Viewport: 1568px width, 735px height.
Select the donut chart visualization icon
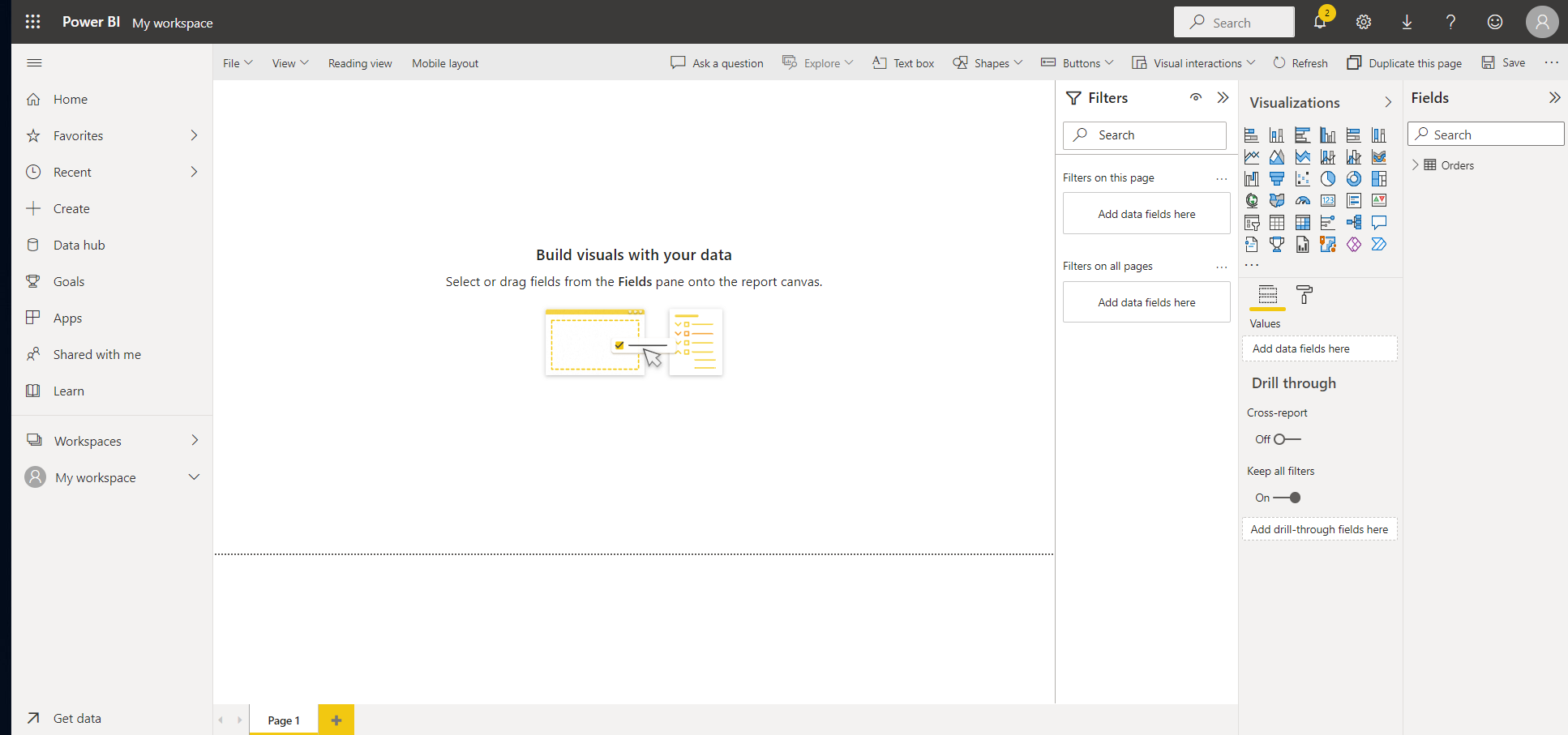[x=1354, y=178]
